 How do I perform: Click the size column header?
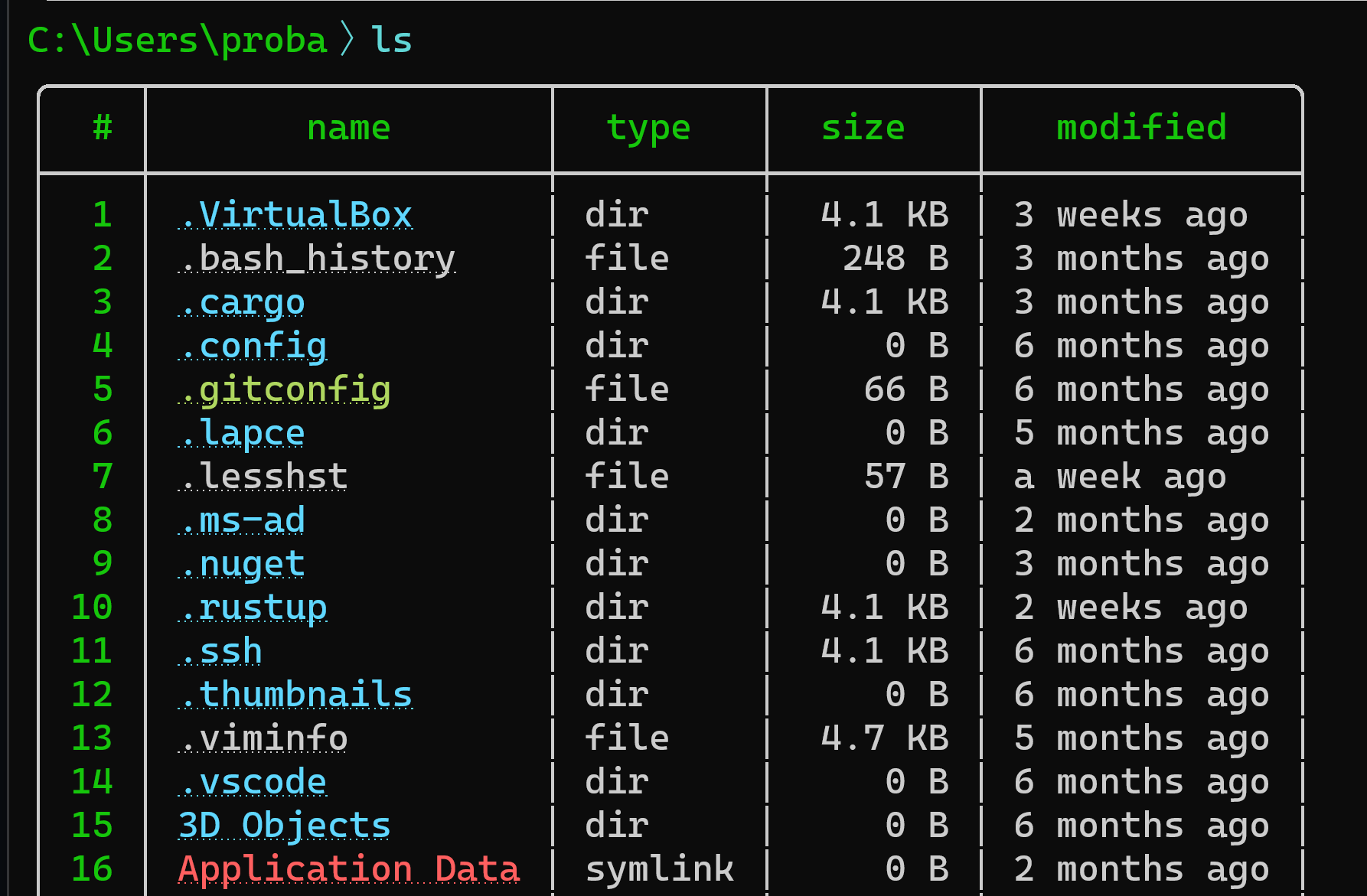coord(863,128)
